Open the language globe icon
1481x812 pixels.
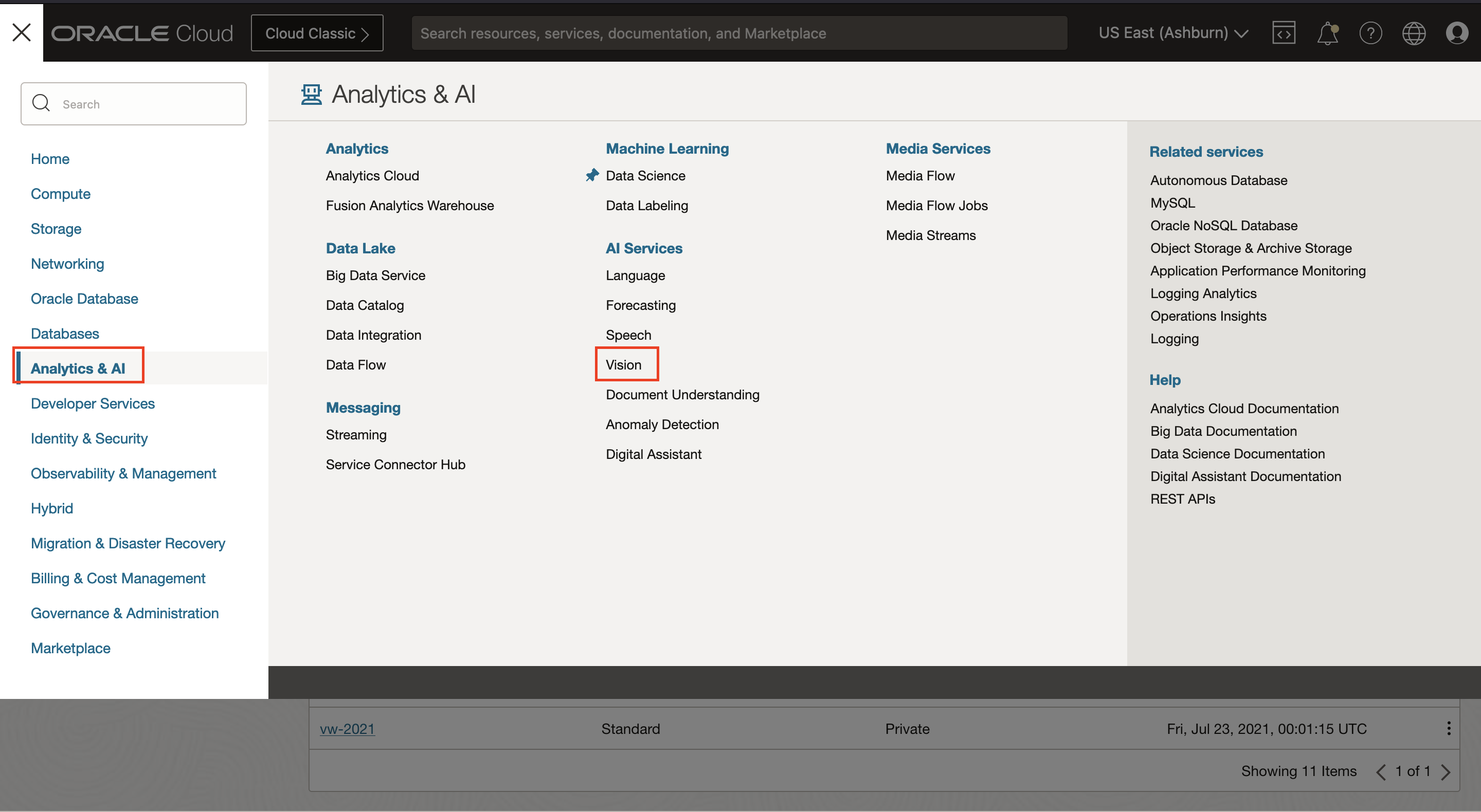[x=1413, y=33]
